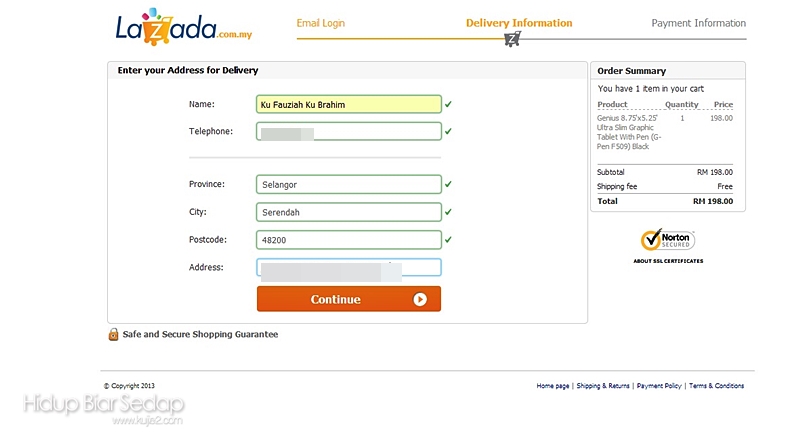Click the padlock secure shopping icon

click(113, 334)
